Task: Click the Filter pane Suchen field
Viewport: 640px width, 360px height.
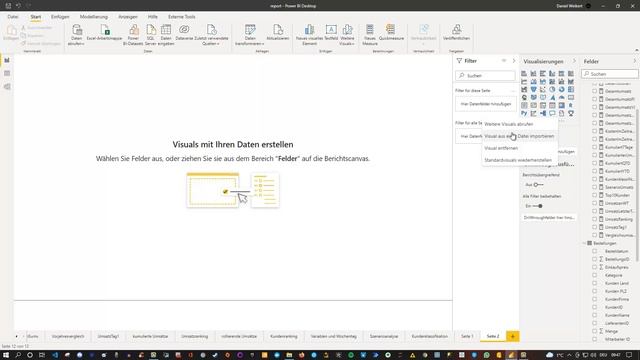Action: (486, 76)
